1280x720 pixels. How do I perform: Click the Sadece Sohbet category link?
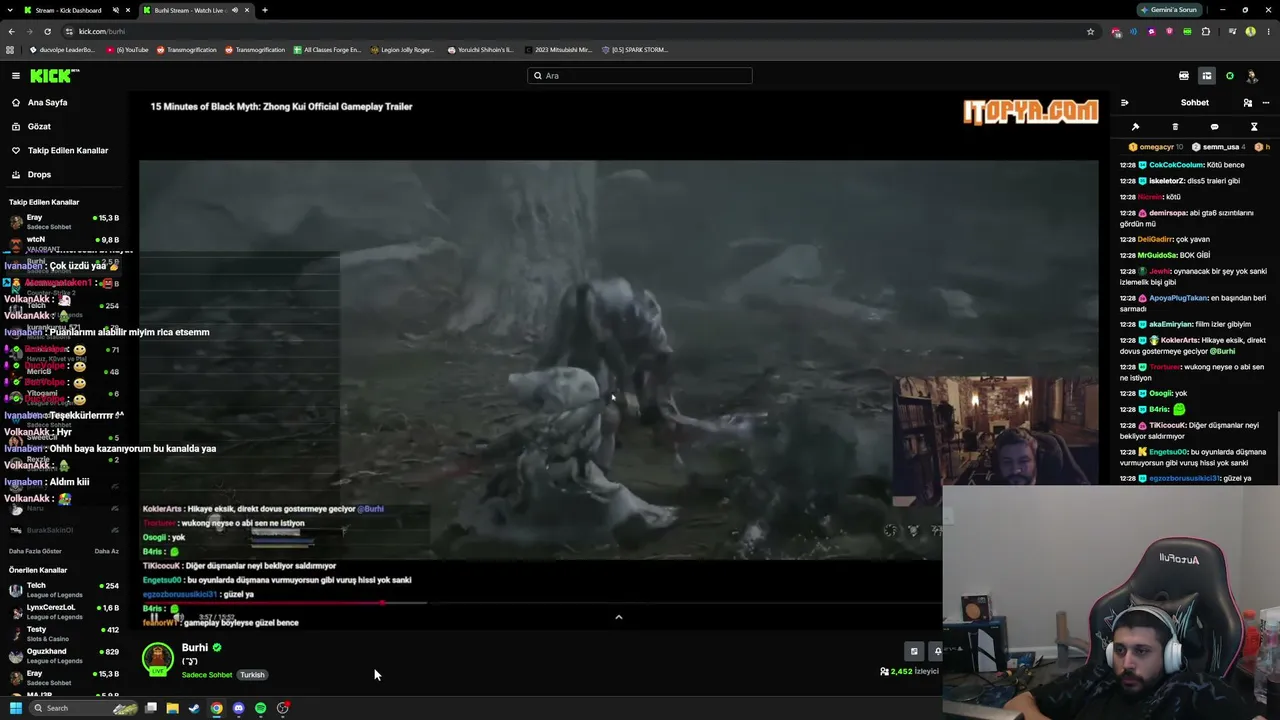click(x=207, y=675)
